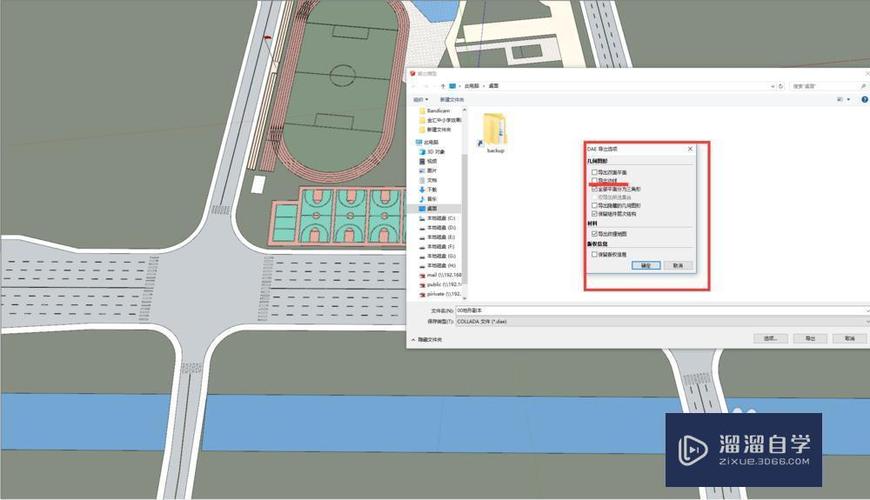The height and width of the screenshot is (500, 870).
Task: Open the 选项 options button in save dialog
Action: 770,338
